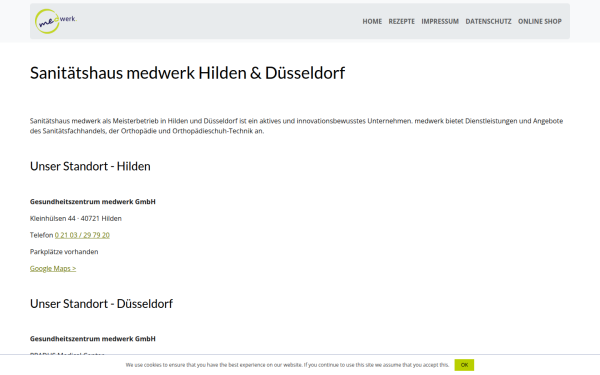Click Gesundheitszentrum medwerk GmbH under Hilden
Screen dimensions: 600x375
click(93, 202)
